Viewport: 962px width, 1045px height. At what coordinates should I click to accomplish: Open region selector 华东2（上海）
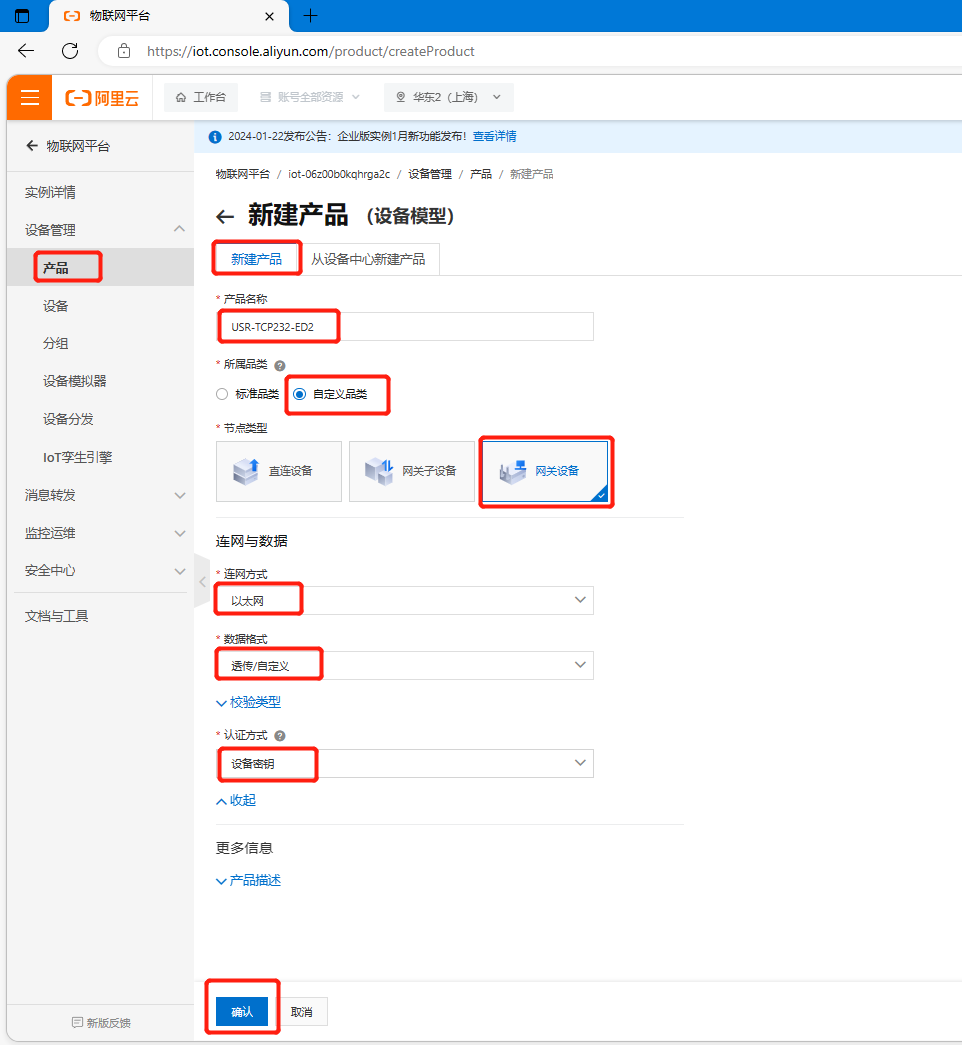click(x=448, y=97)
